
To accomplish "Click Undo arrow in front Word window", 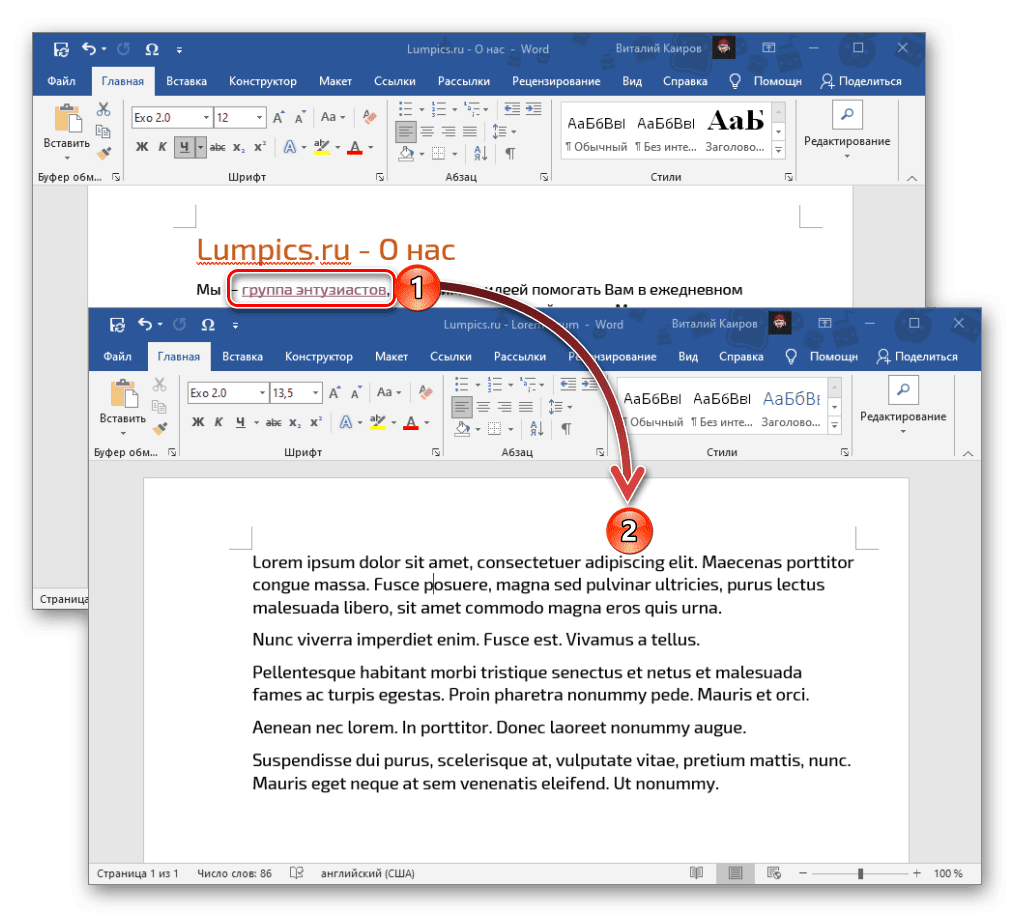I will pyautogui.click(x=145, y=324).
